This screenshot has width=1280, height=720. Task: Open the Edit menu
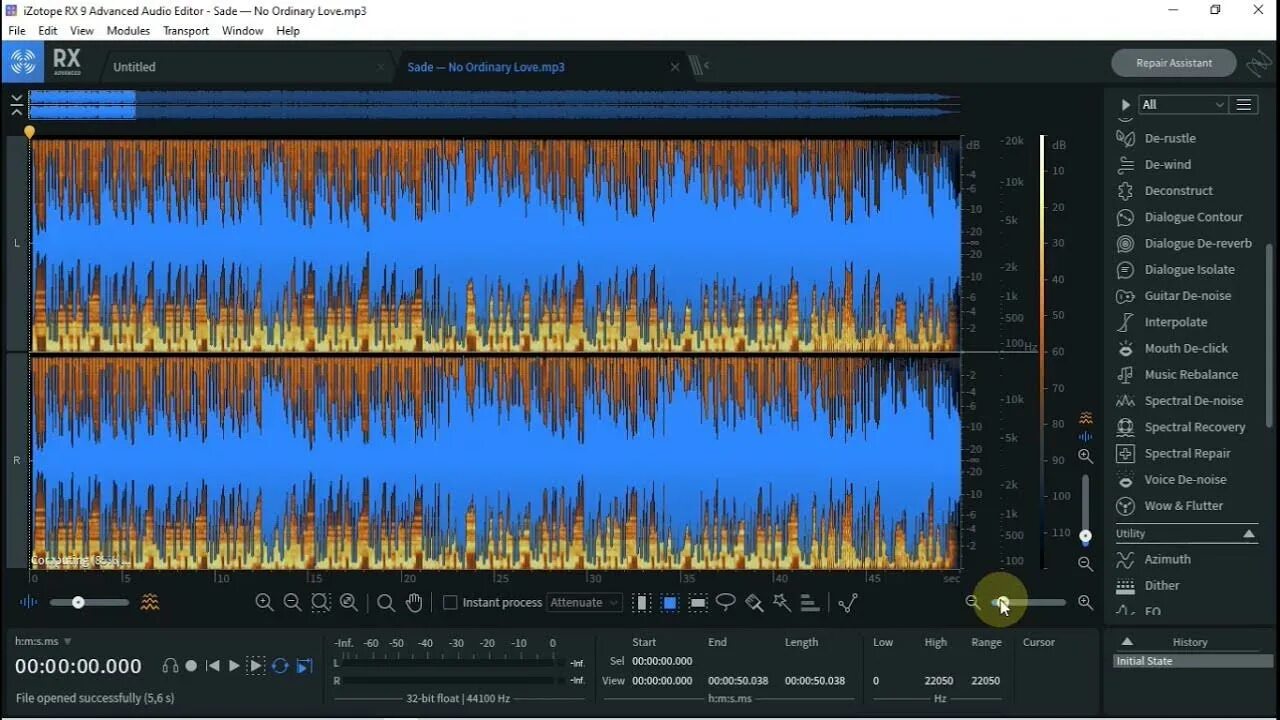click(x=48, y=31)
